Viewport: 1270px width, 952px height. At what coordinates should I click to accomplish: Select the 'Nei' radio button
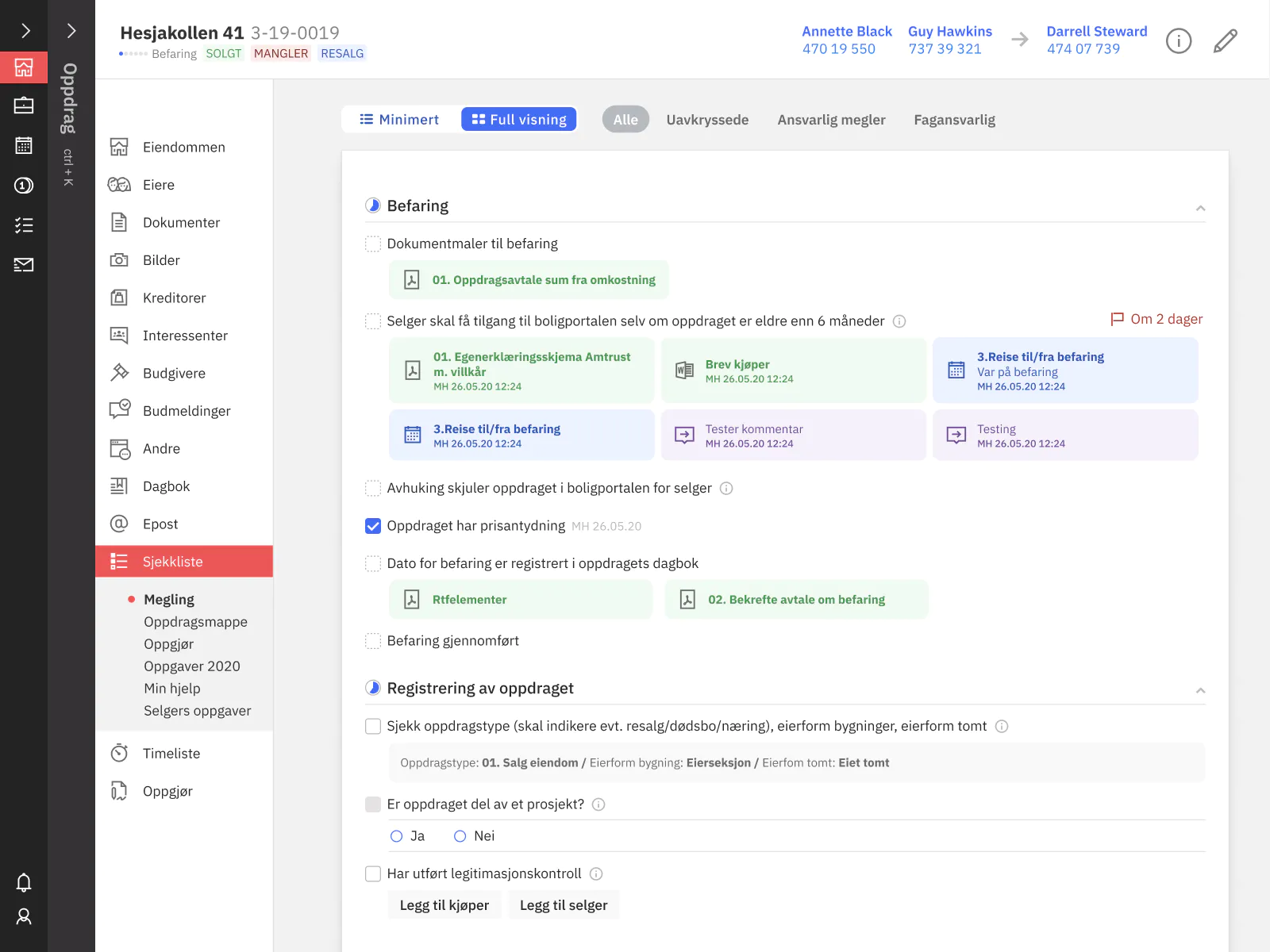[x=460, y=836]
